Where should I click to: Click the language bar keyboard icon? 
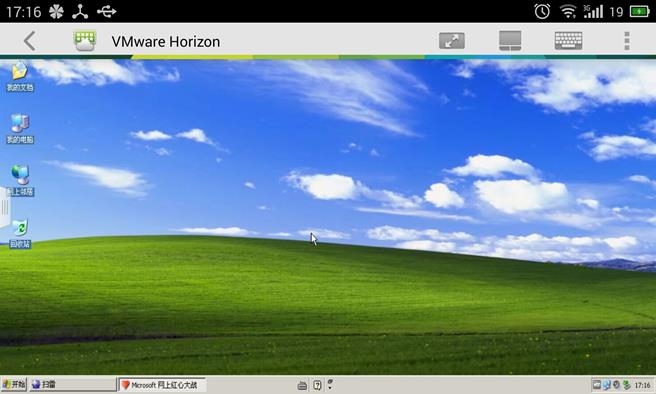click(x=302, y=385)
